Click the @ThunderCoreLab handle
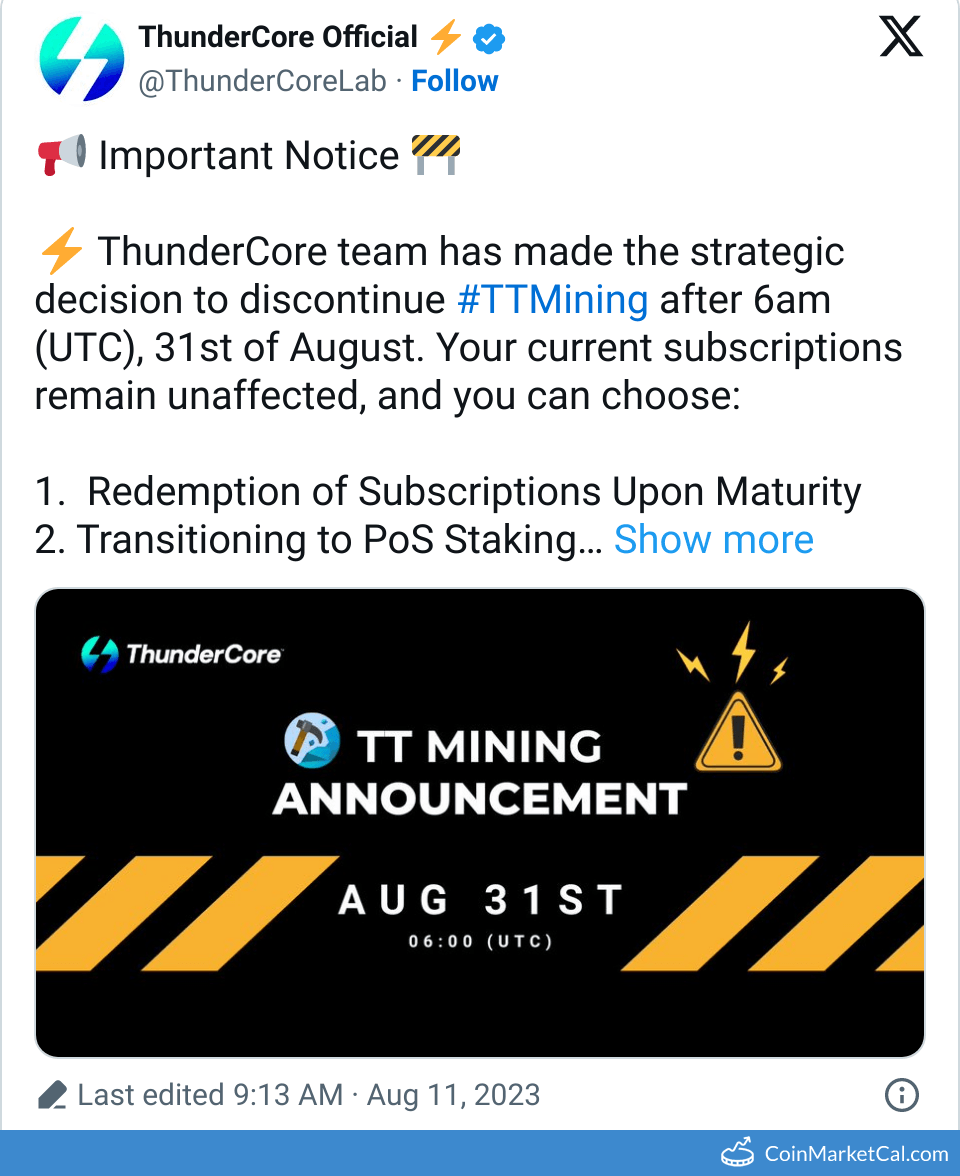Screen dimensions: 960x1176 (x=262, y=81)
